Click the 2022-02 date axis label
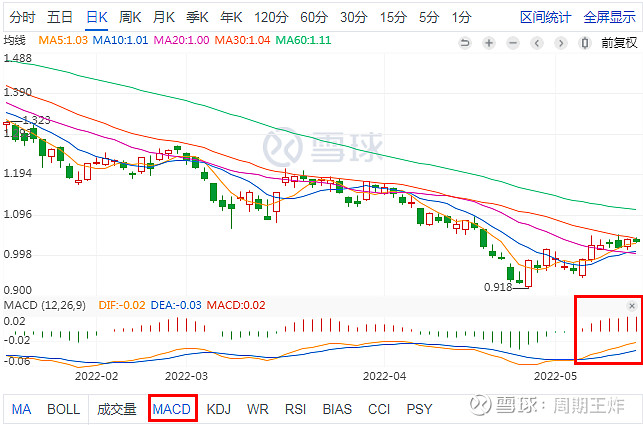Image resolution: width=643 pixels, height=425 pixels. point(96,376)
